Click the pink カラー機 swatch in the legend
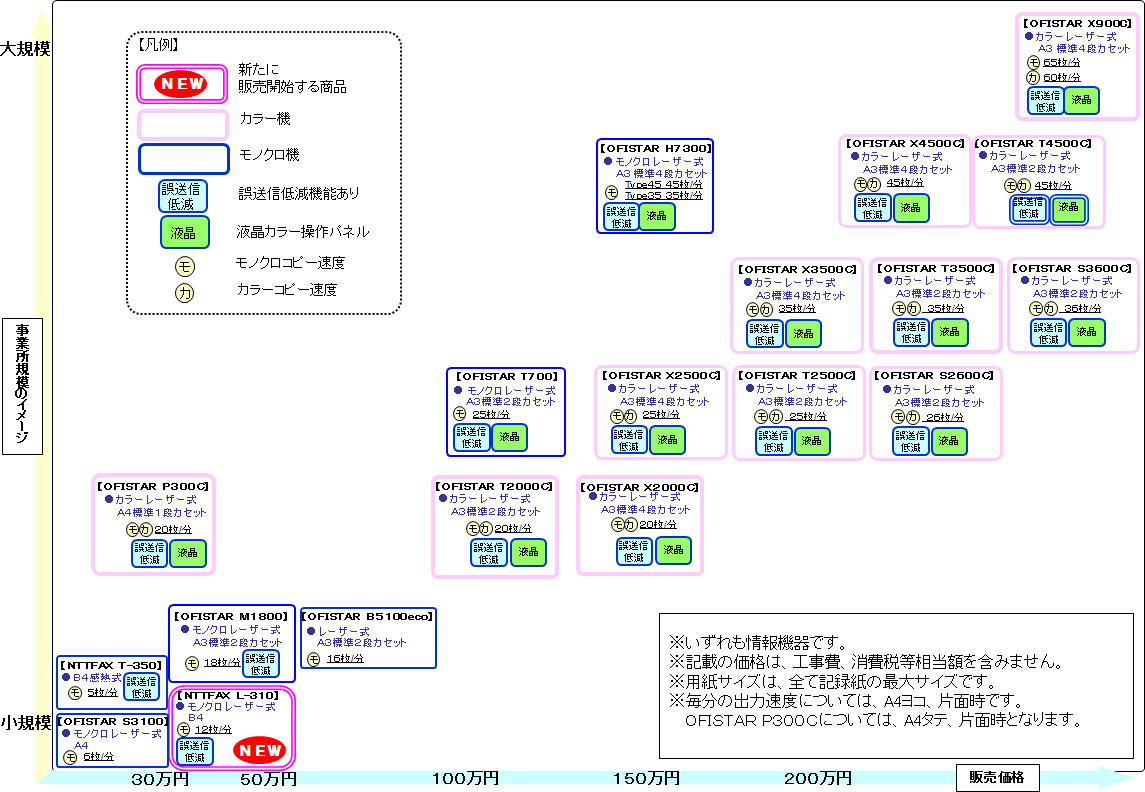The height and width of the screenshot is (792, 1145). tap(183, 124)
